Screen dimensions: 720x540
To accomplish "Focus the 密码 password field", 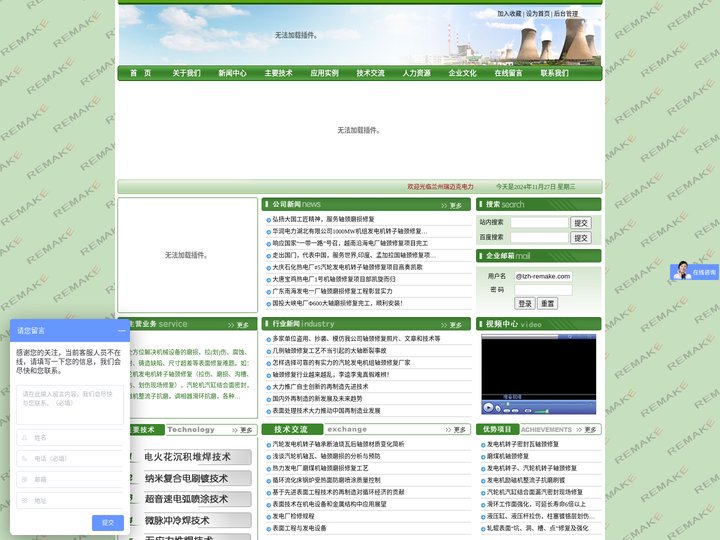I will pyautogui.click(x=543, y=290).
